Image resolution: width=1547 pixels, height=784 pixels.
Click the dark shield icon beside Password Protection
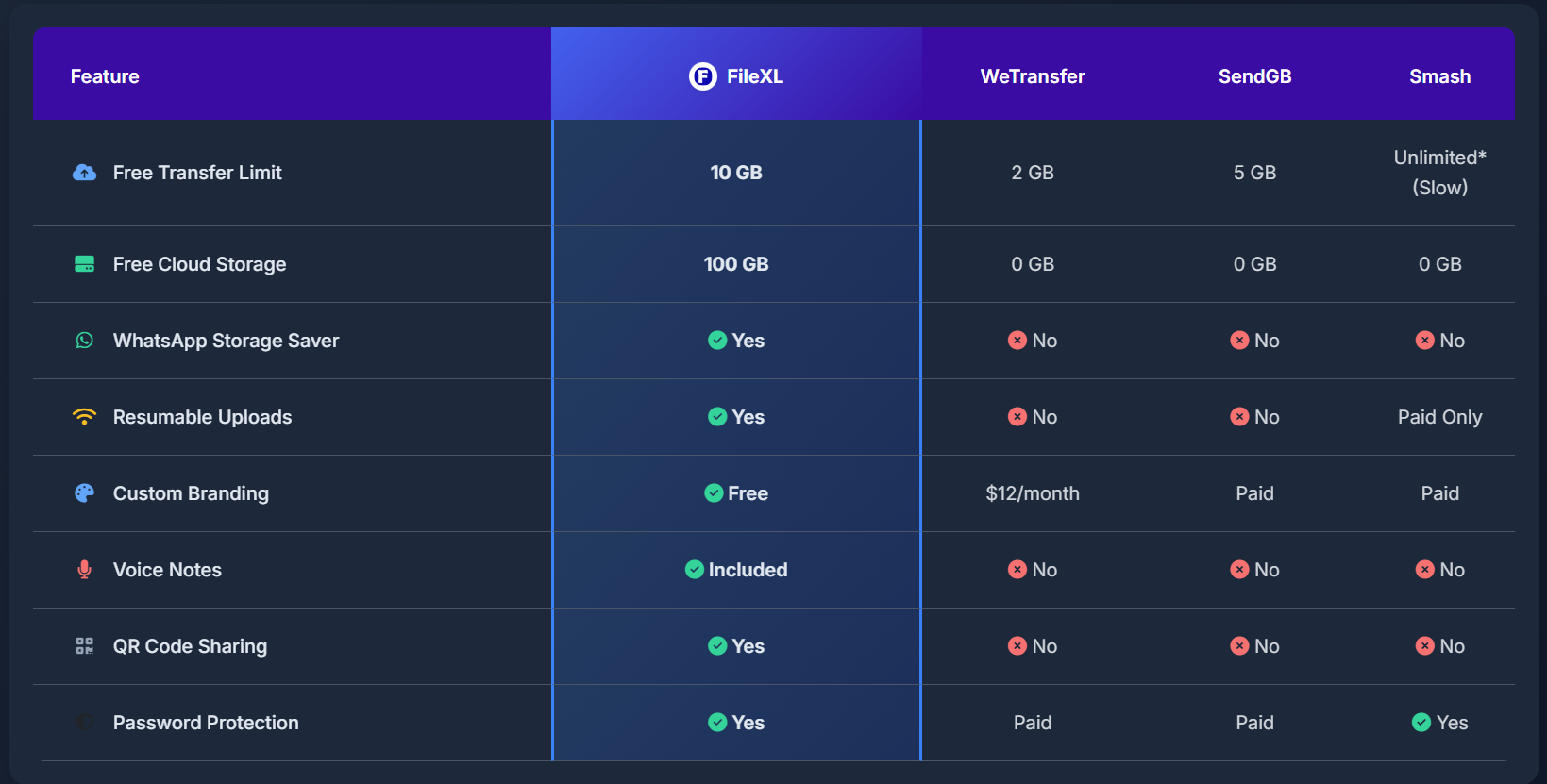click(x=85, y=723)
